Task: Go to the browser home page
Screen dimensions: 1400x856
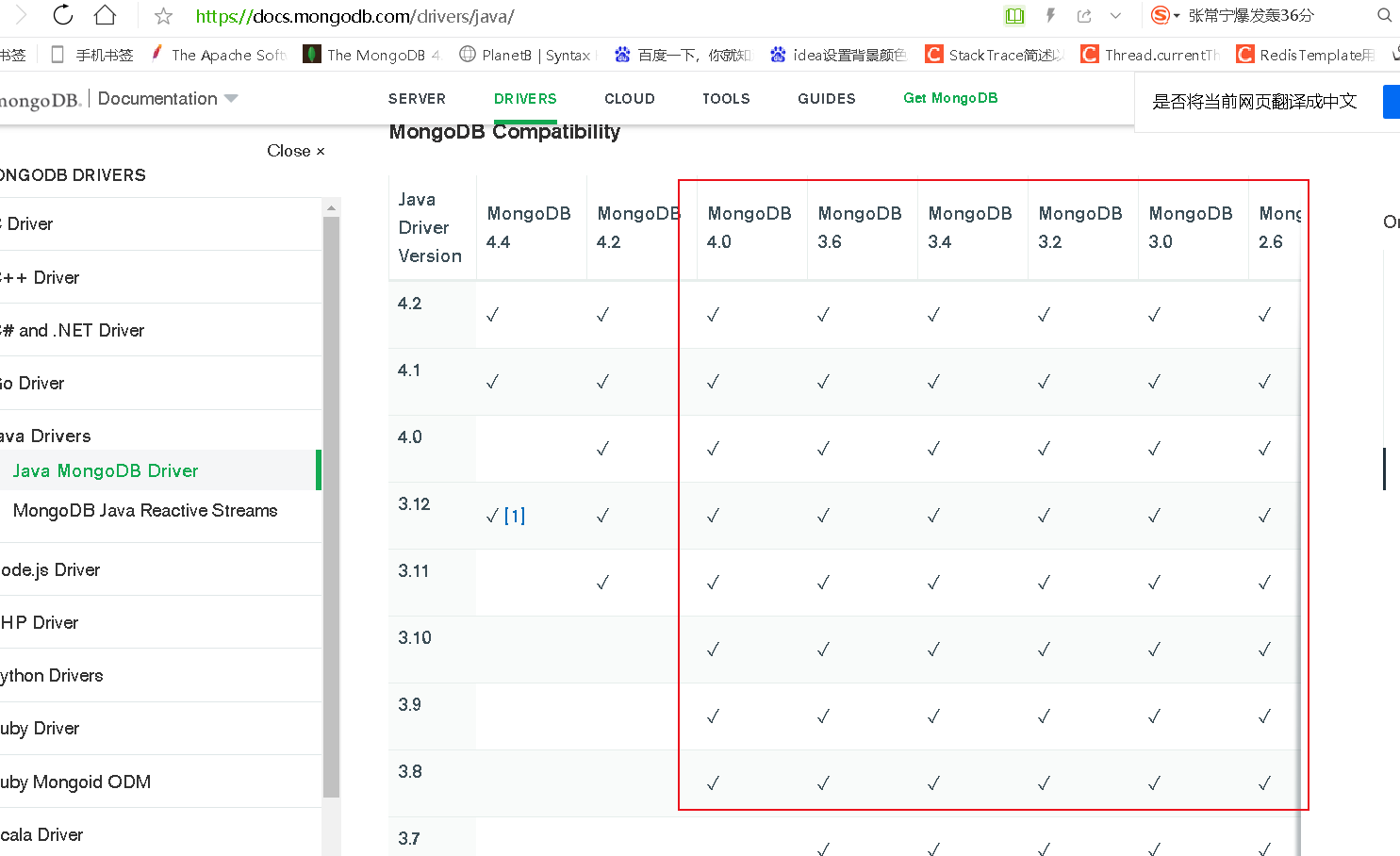Action: click(x=105, y=15)
